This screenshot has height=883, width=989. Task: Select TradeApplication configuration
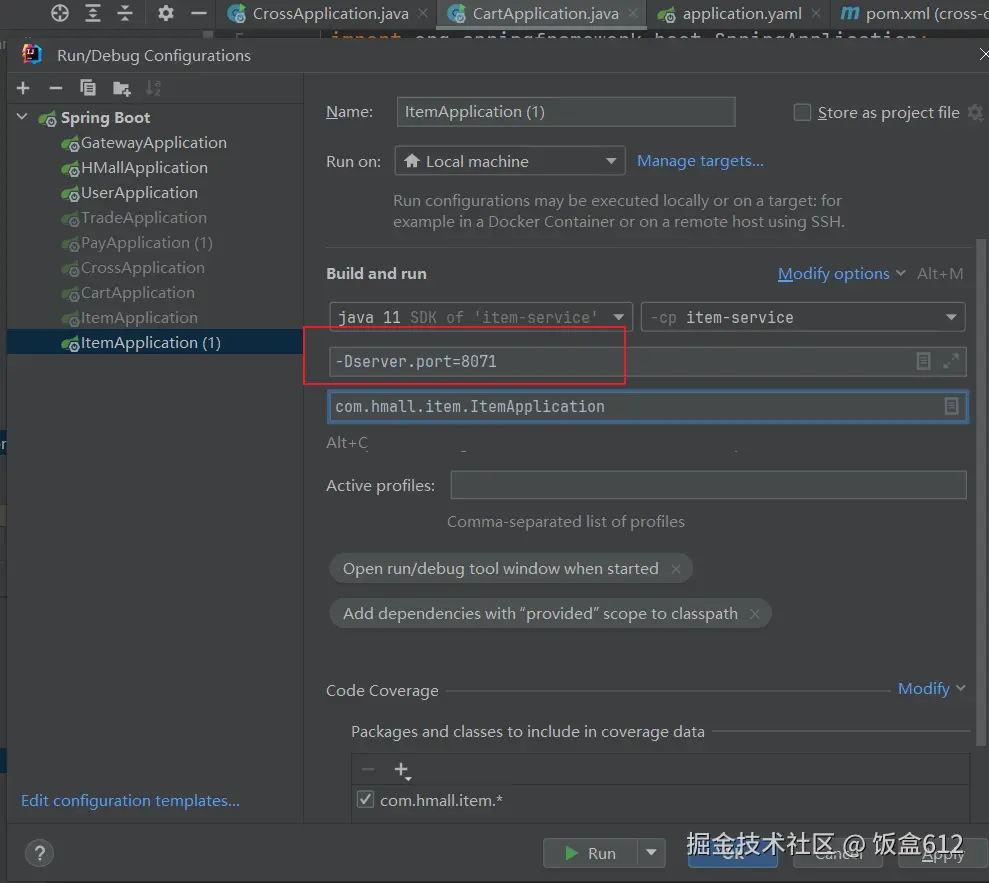tap(143, 218)
